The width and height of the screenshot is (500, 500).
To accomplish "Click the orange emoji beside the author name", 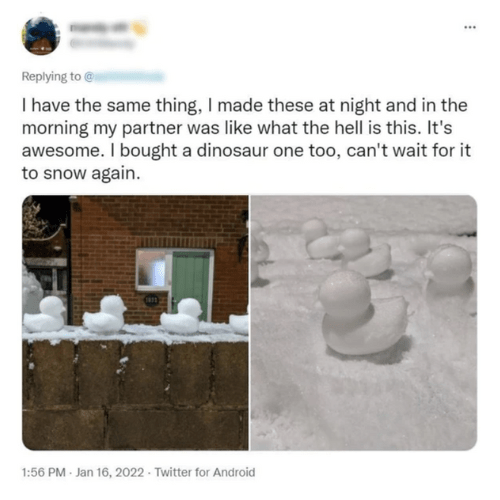I will tap(140, 29).
